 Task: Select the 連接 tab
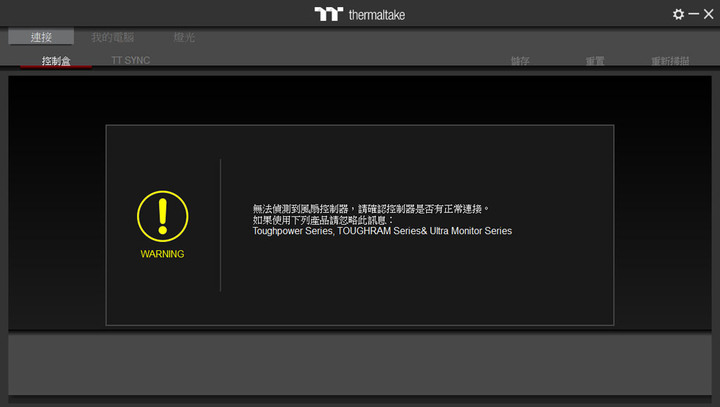(x=41, y=37)
